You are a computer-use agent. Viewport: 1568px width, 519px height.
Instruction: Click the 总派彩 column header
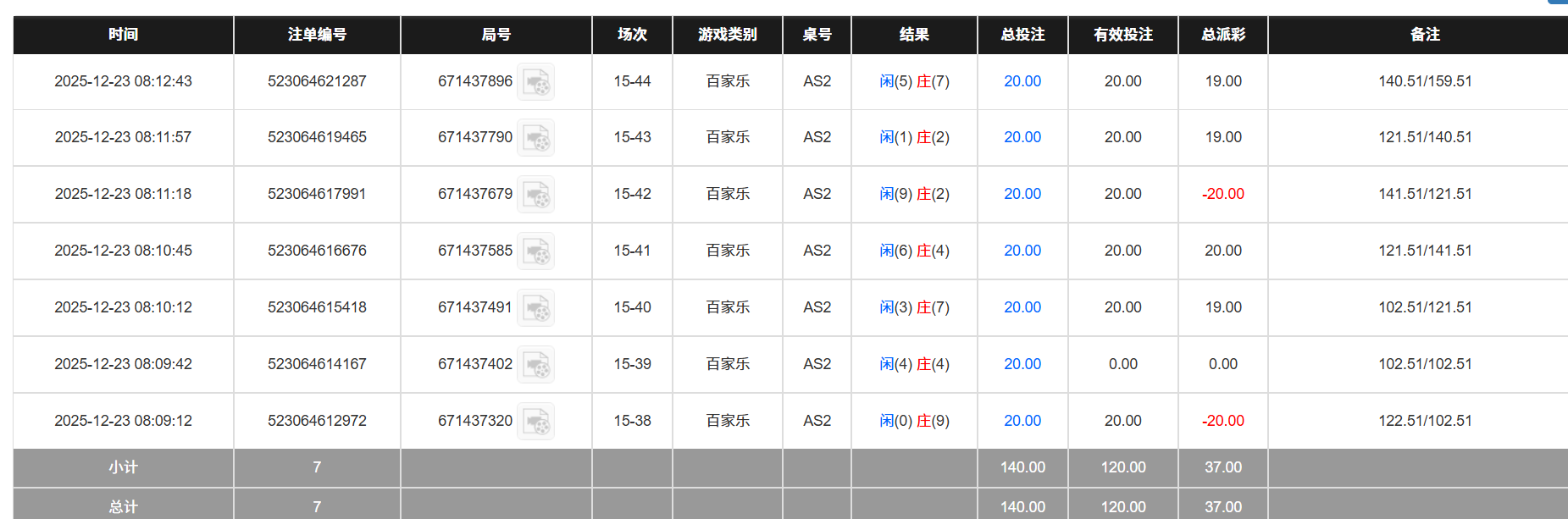click(1222, 35)
